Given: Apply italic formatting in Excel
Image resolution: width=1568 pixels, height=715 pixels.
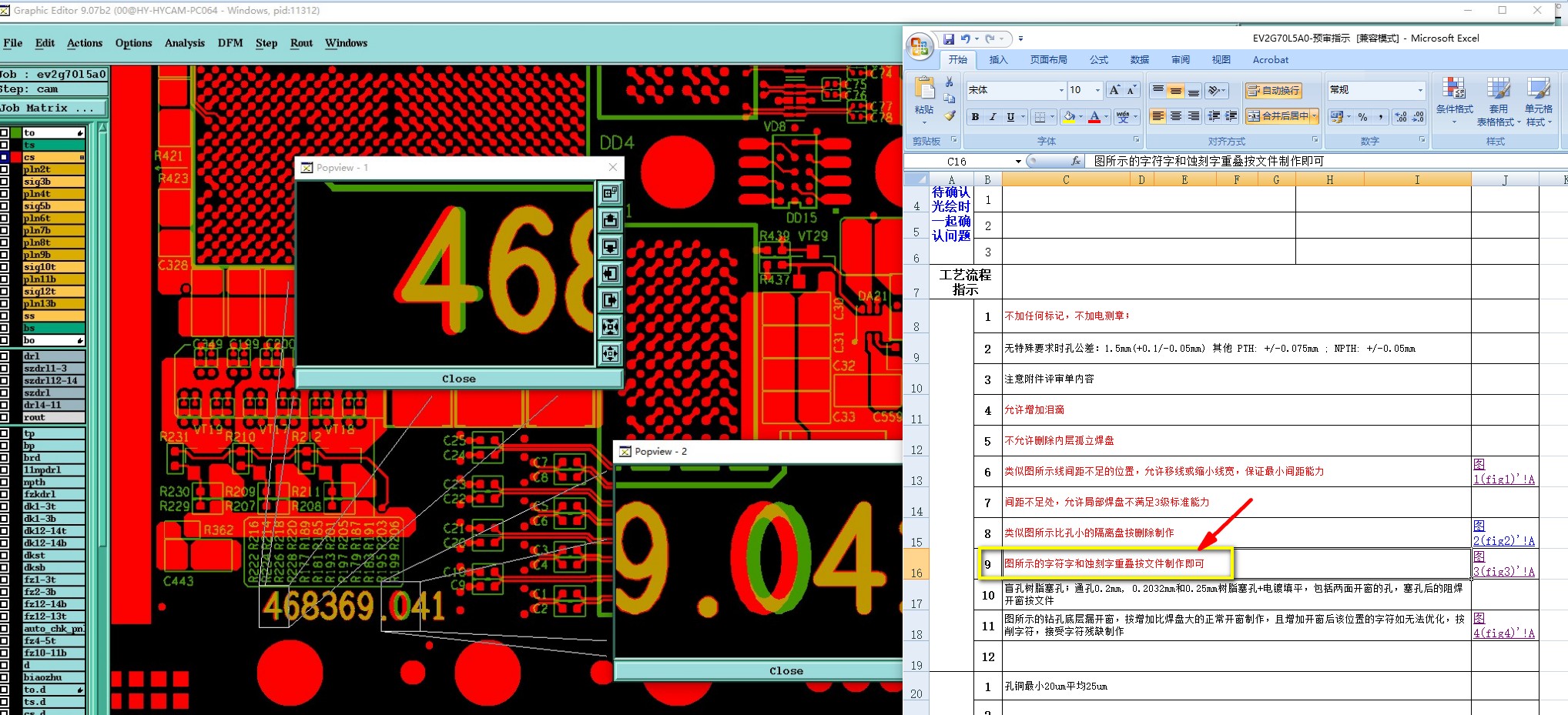Looking at the screenshot, I should pos(993,117).
